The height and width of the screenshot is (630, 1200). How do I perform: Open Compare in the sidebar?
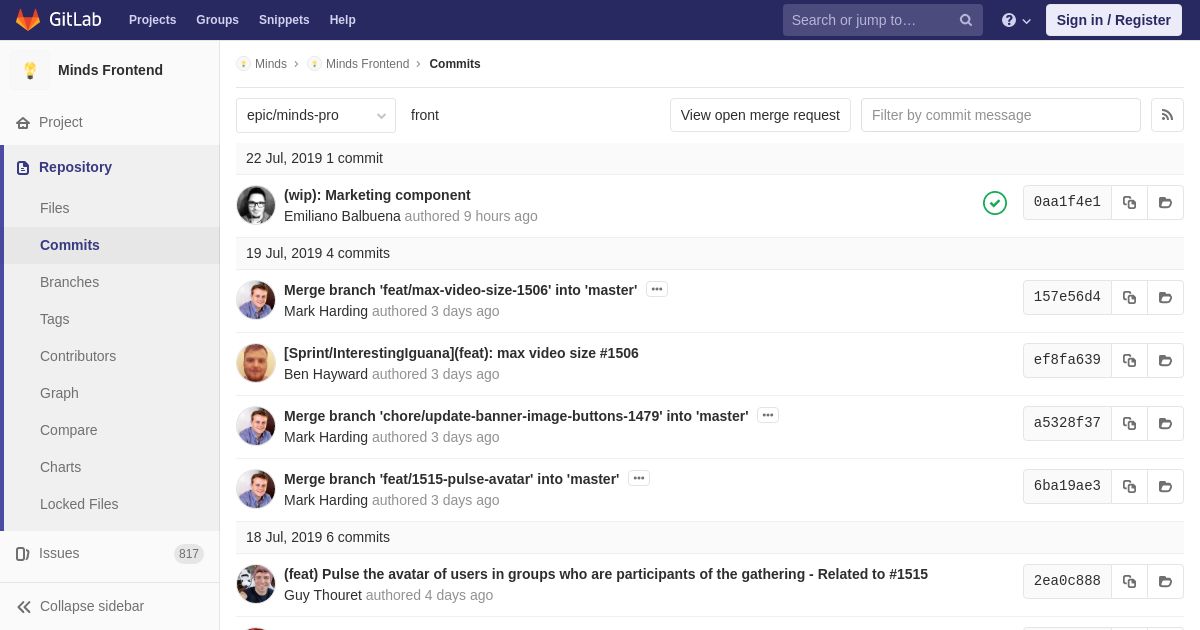pyautogui.click(x=69, y=430)
